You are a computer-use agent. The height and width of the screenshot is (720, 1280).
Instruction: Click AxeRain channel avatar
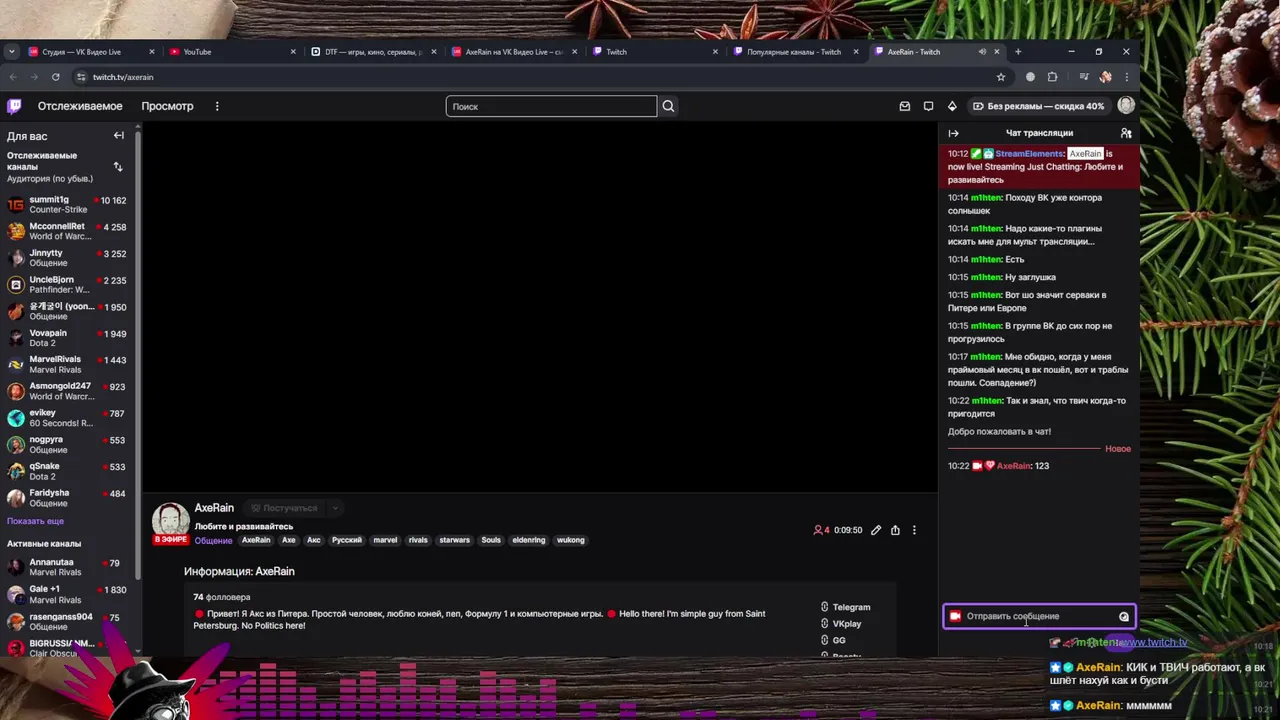click(170, 520)
